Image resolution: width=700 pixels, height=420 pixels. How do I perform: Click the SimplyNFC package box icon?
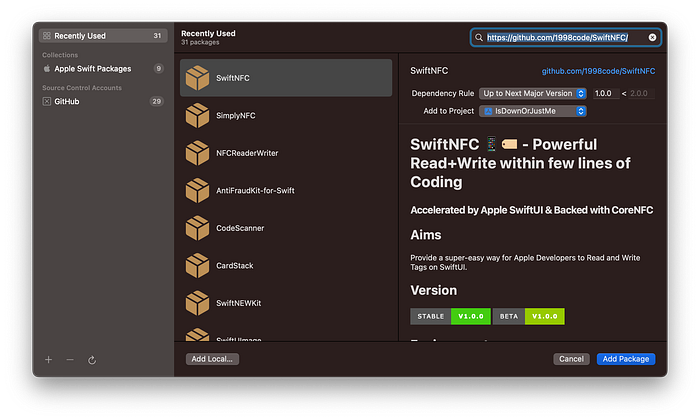[x=197, y=115]
